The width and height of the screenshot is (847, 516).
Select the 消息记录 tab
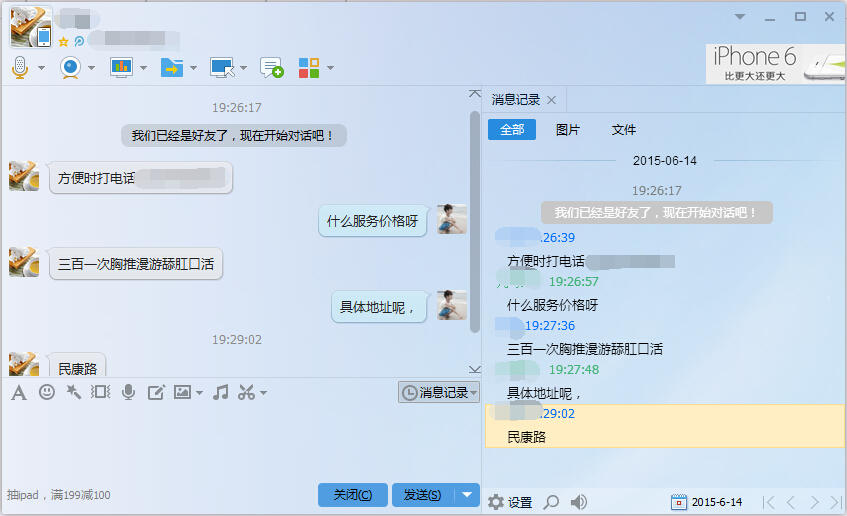tap(516, 100)
